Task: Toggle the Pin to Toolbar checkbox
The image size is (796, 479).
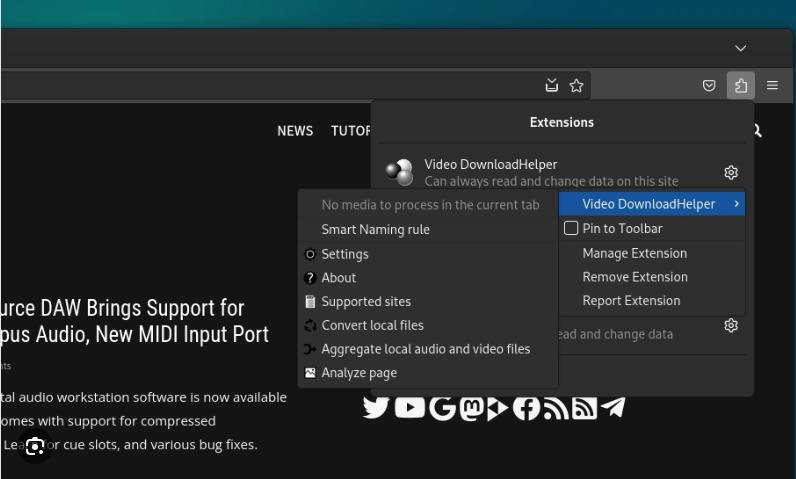Action: pyautogui.click(x=571, y=228)
